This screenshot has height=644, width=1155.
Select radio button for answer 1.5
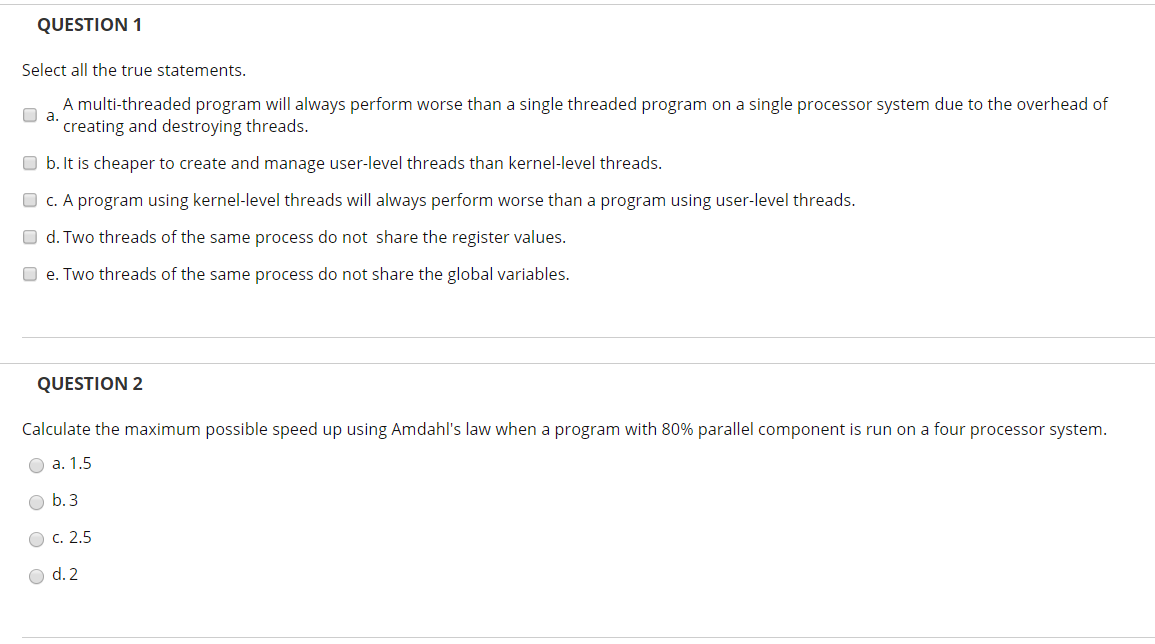coord(36,465)
